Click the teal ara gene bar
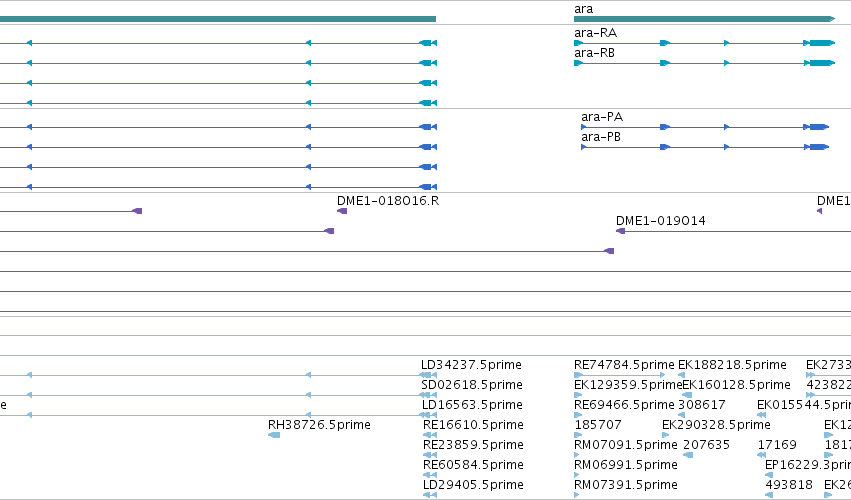The height and width of the screenshot is (500, 851). [704, 19]
